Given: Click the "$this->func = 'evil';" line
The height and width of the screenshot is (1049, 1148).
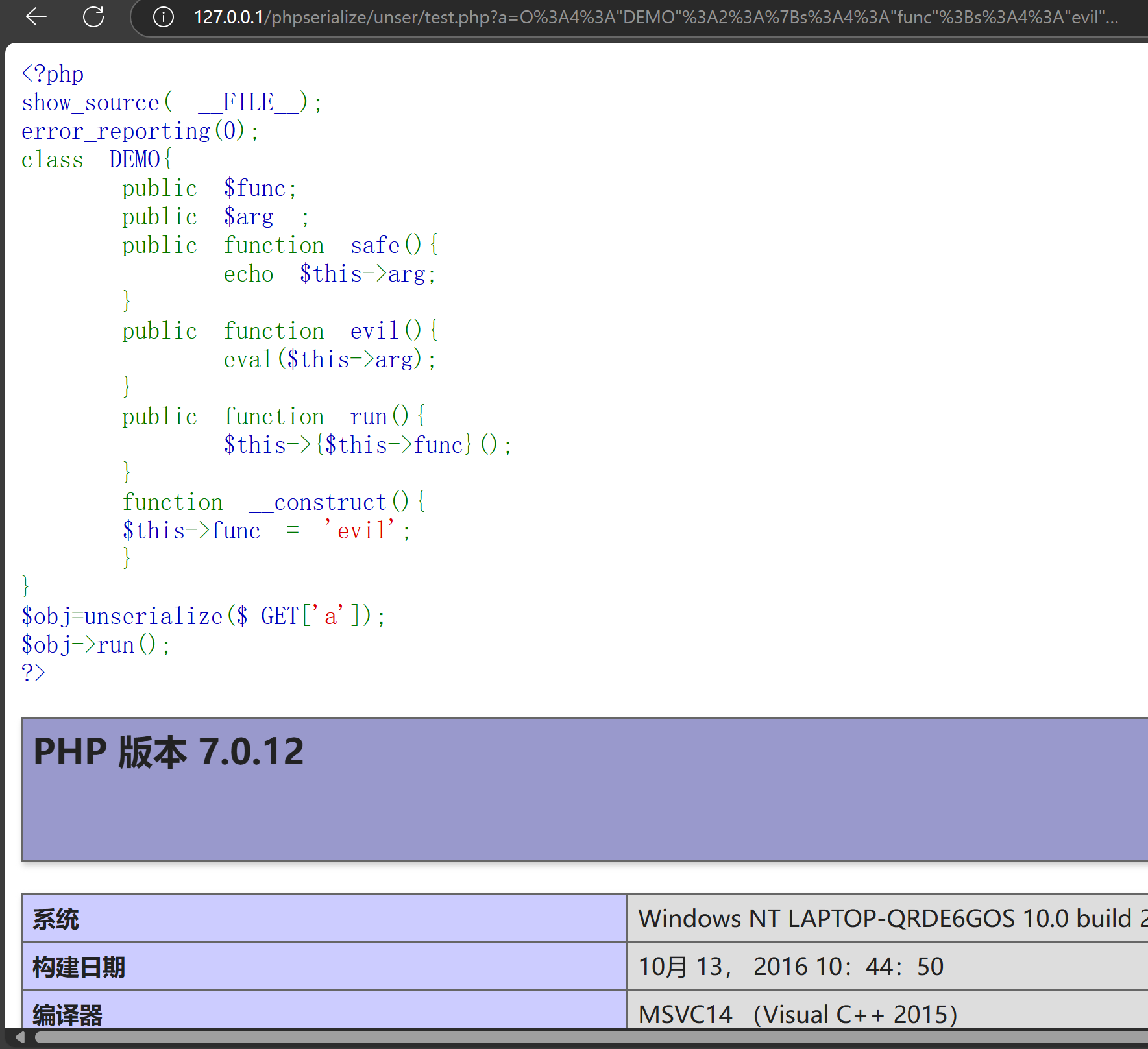Looking at the screenshot, I should pyautogui.click(x=266, y=531).
